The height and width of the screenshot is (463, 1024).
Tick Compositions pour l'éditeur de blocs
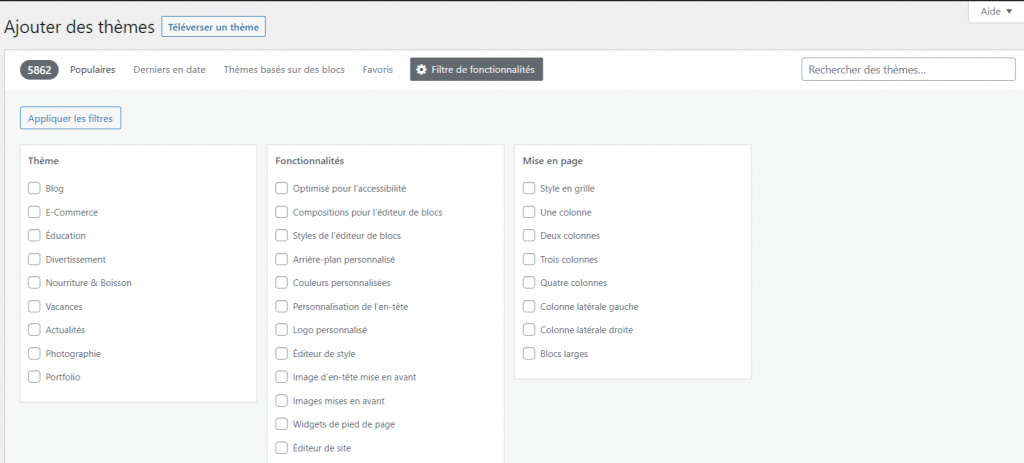pos(281,212)
